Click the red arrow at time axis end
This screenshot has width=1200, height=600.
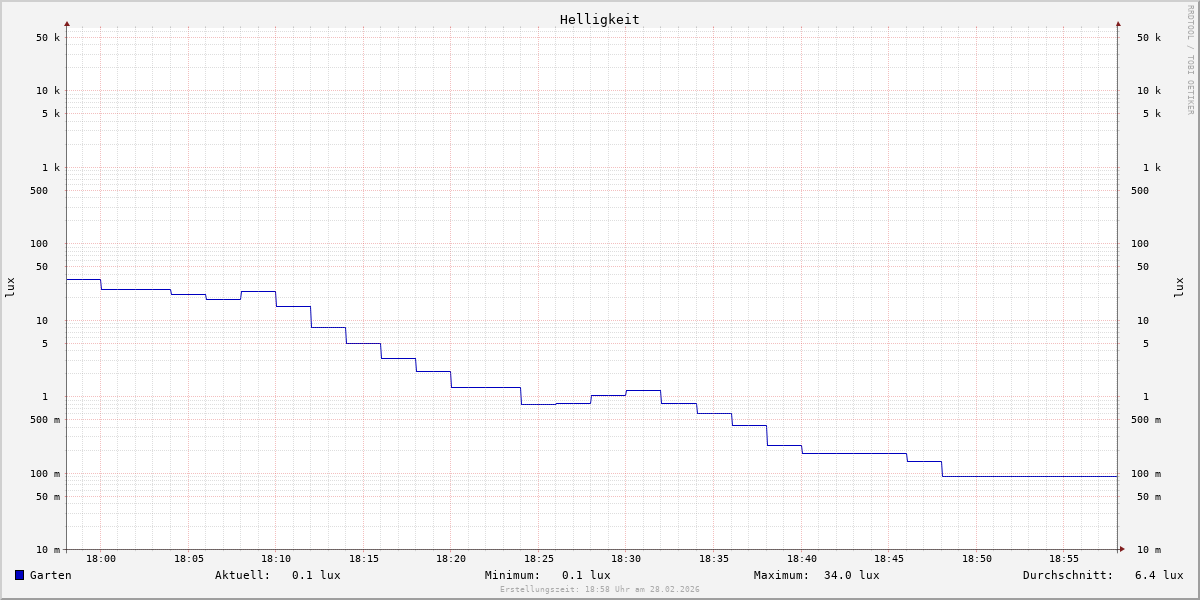1122,548
